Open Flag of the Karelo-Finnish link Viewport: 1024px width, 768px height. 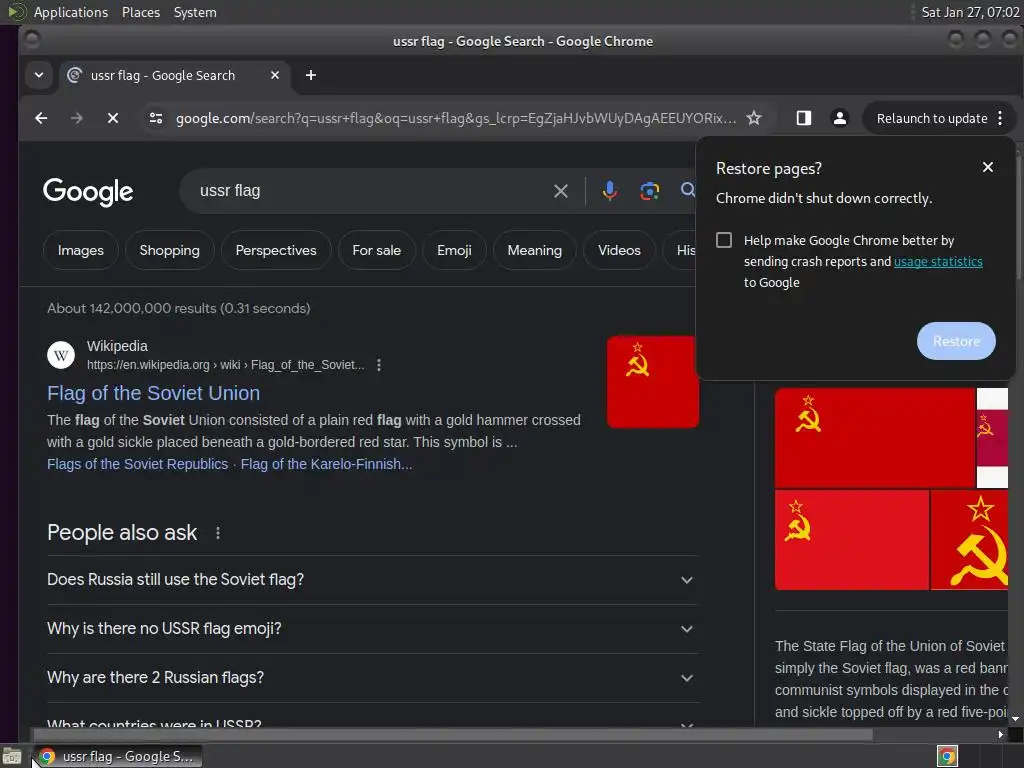(327, 464)
